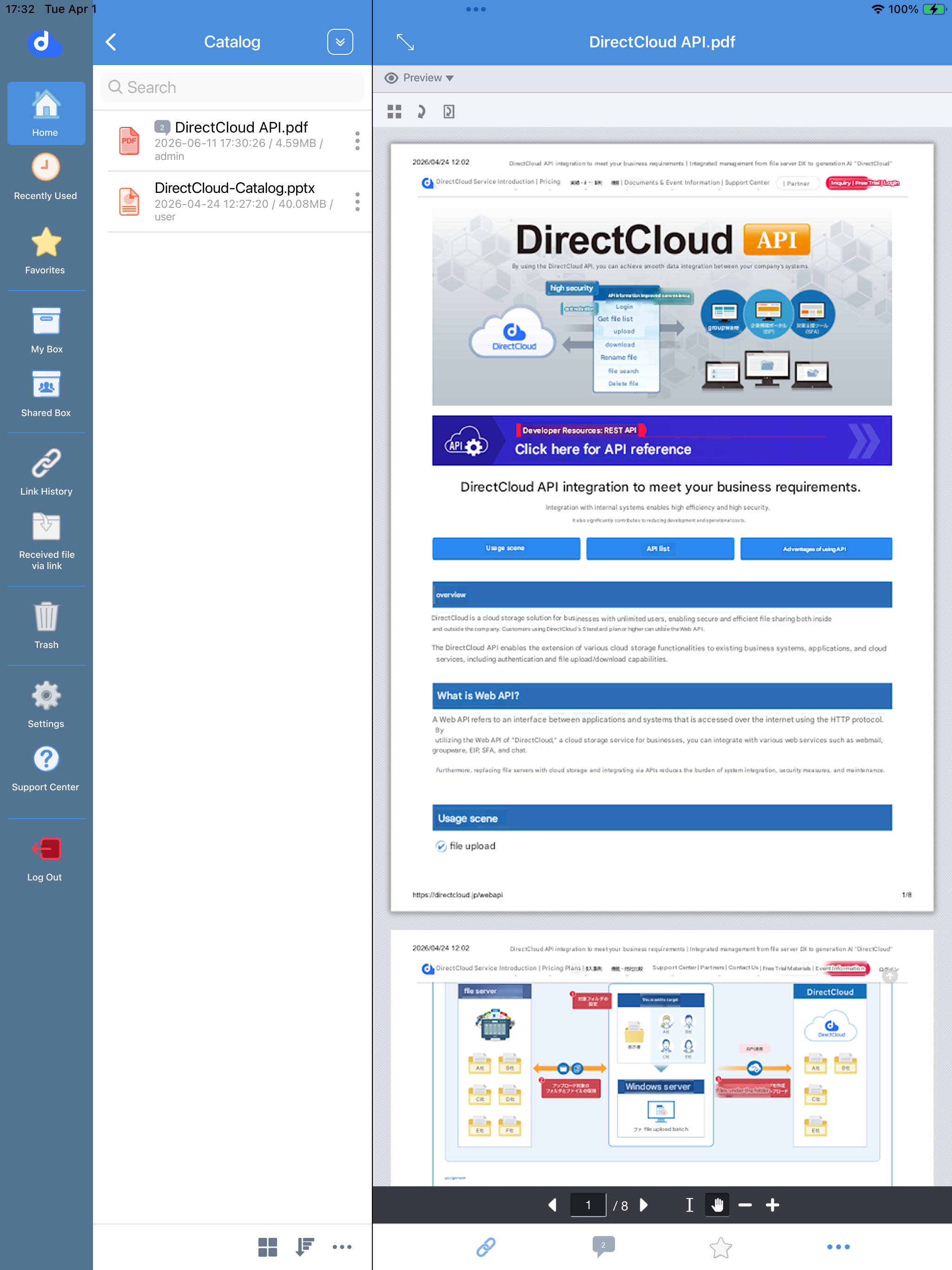Open the Shared Box
The width and height of the screenshot is (952, 1270).
point(46,393)
